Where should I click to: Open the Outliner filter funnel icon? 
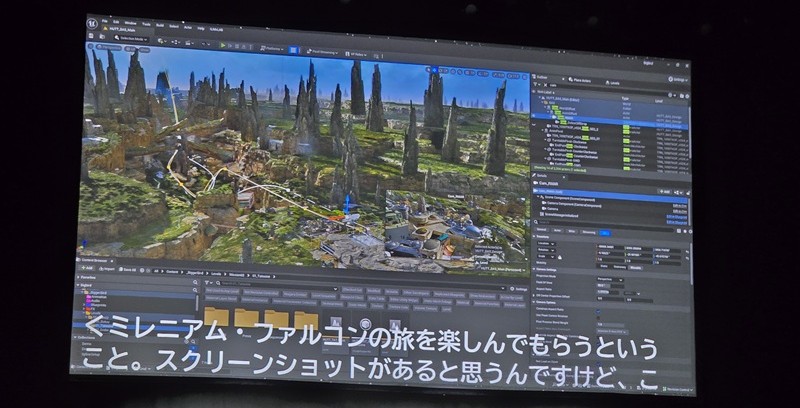pos(537,84)
